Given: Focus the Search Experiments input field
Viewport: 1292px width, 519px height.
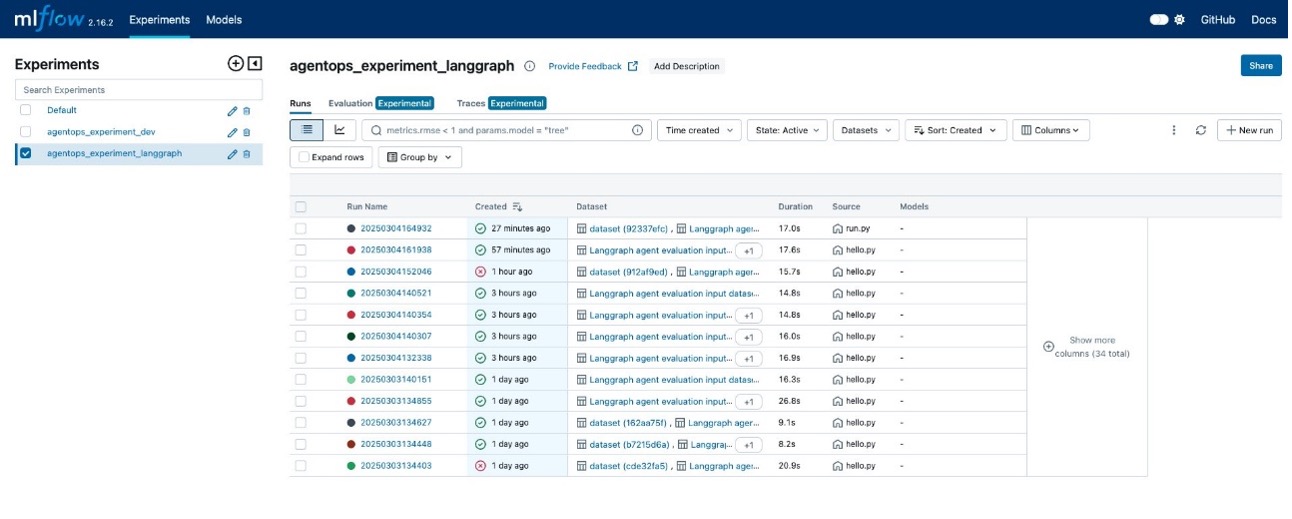Looking at the screenshot, I should pyautogui.click(x=139, y=90).
